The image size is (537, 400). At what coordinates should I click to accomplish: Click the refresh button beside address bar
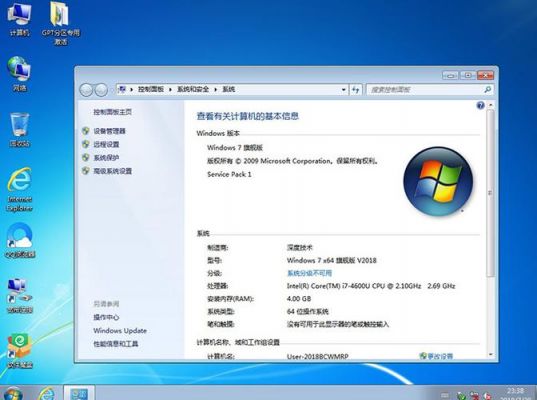pos(355,90)
